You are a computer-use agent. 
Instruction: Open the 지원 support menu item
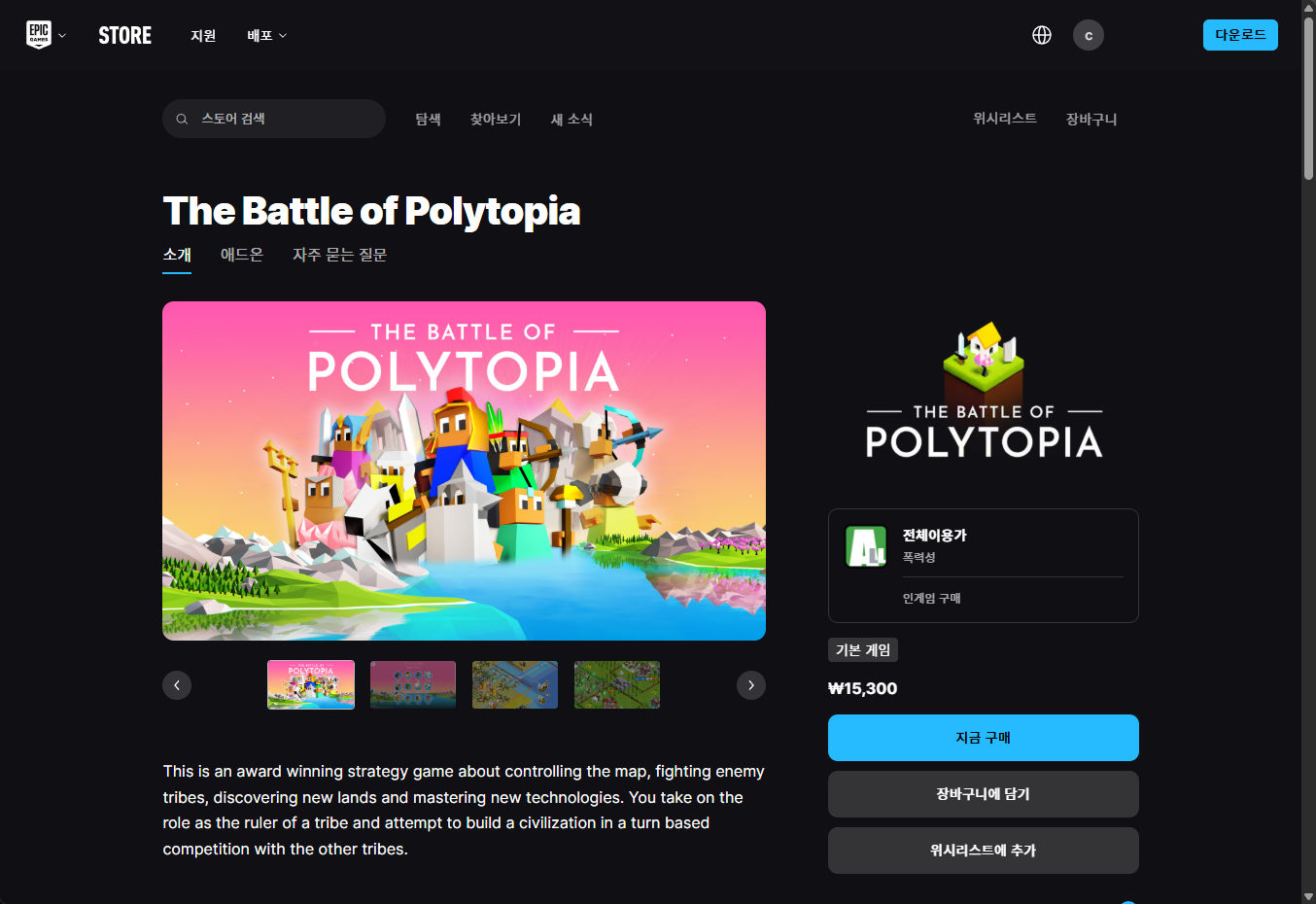pyautogui.click(x=203, y=36)
